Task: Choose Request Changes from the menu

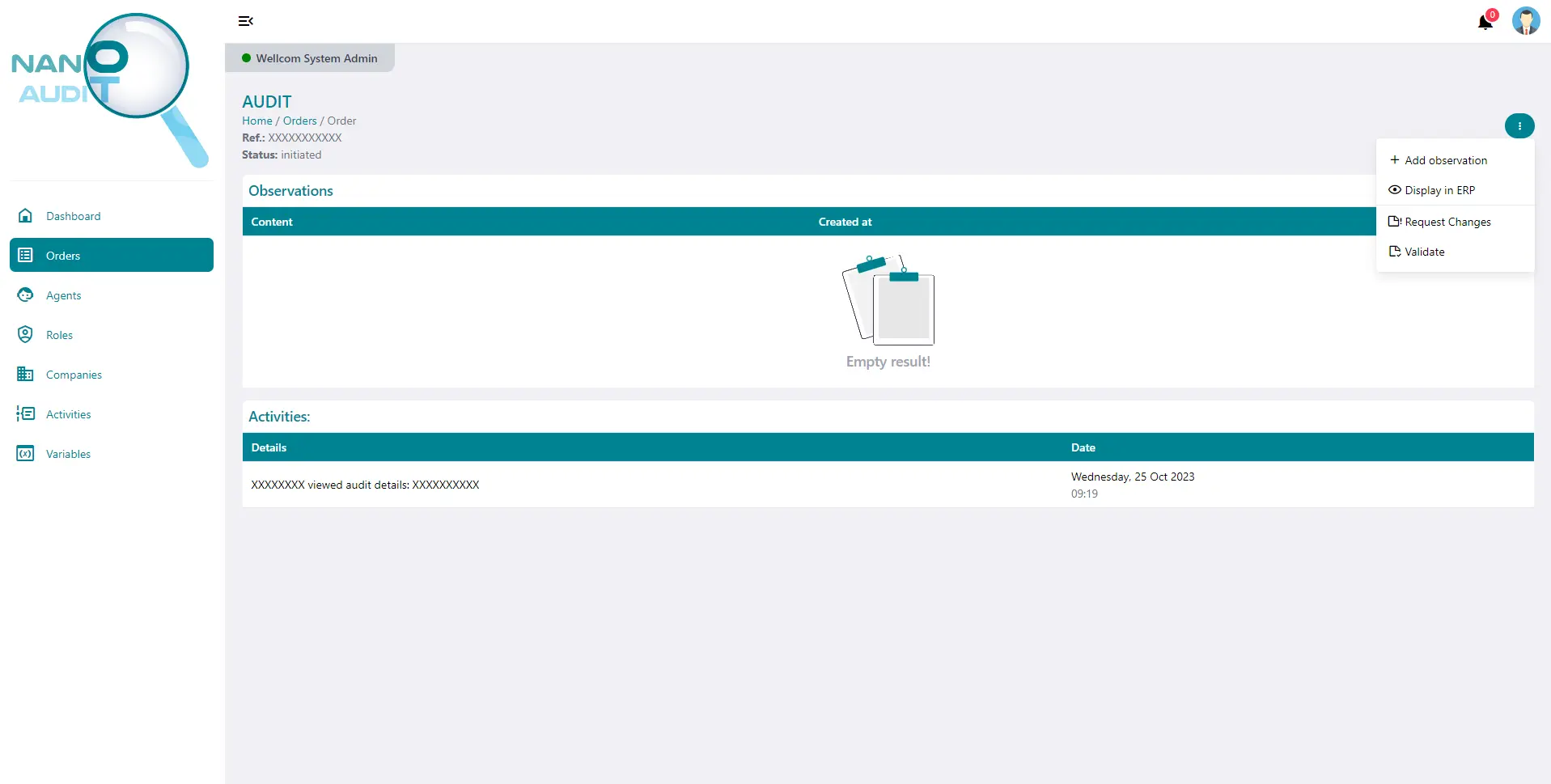Action: (1447, 221)
